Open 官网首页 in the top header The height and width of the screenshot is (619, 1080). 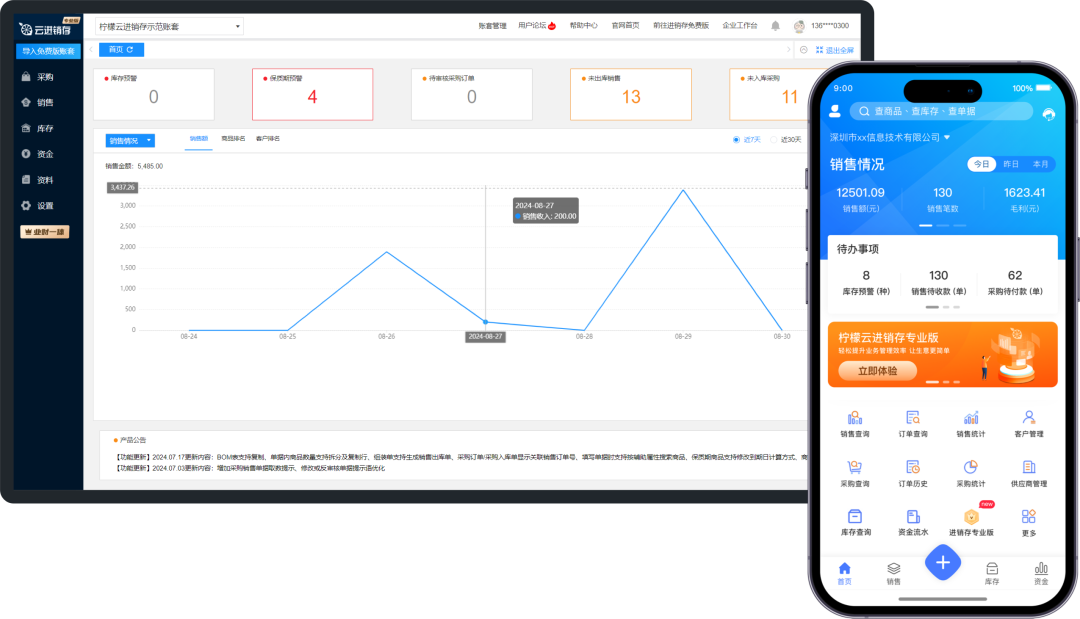pos(625,25)
